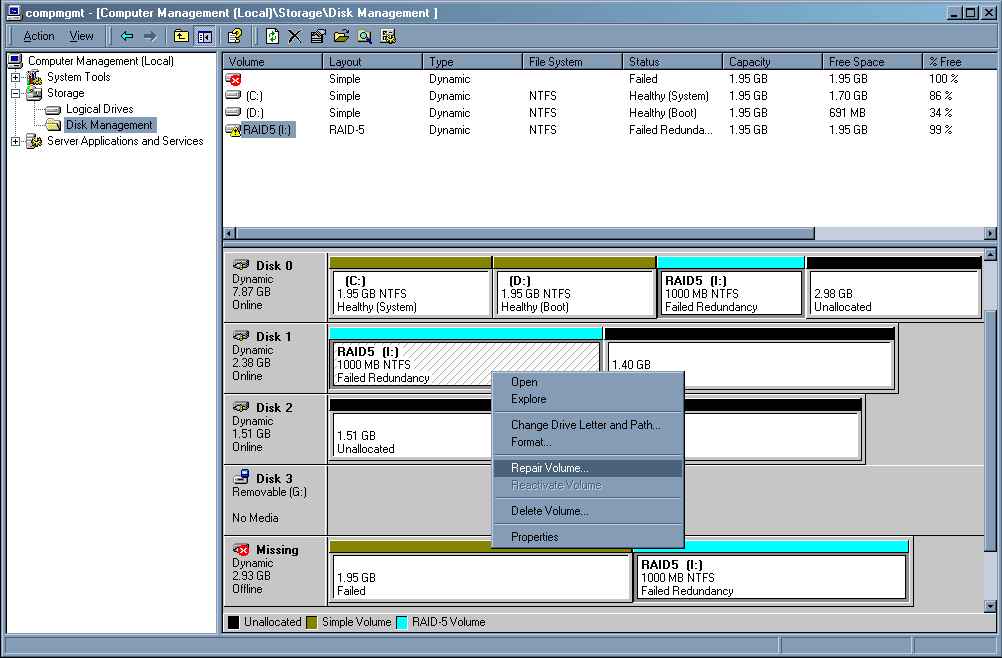Select the (D:) partition on Disk 0
Screen dimensions: 1002x658
coord(574,287)
